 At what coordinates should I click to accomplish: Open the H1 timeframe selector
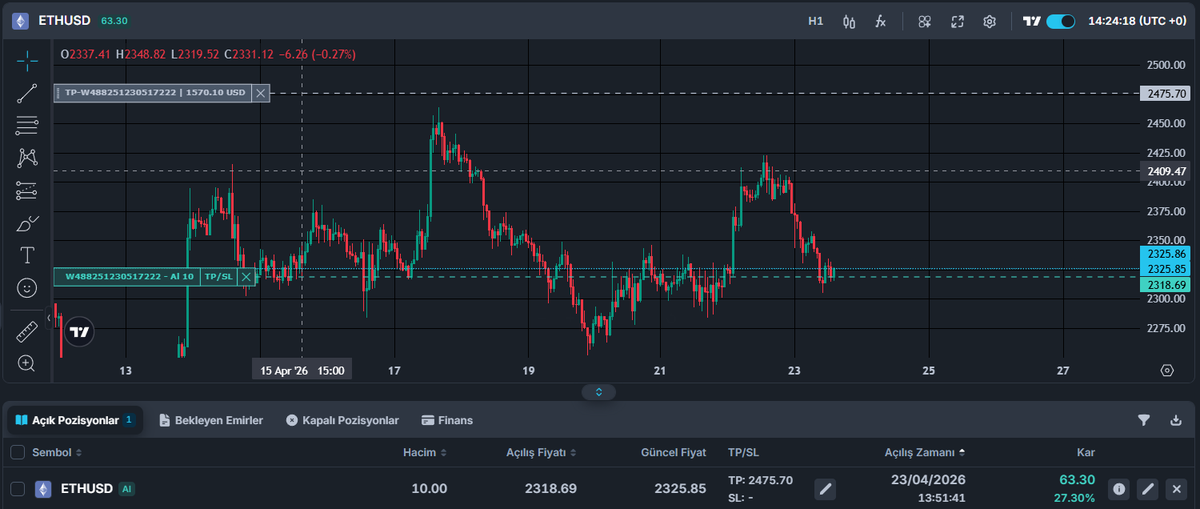pos(816,21)
